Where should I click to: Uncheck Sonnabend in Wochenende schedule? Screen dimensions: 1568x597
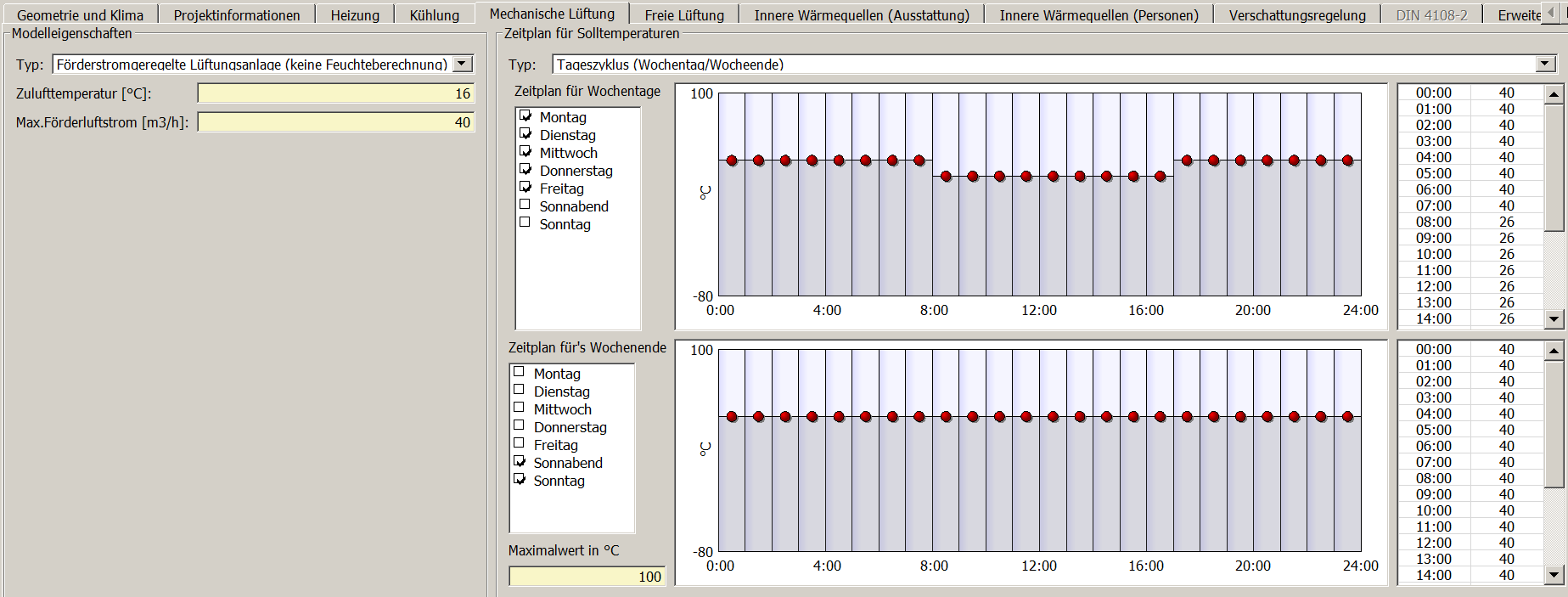(520, 462)
